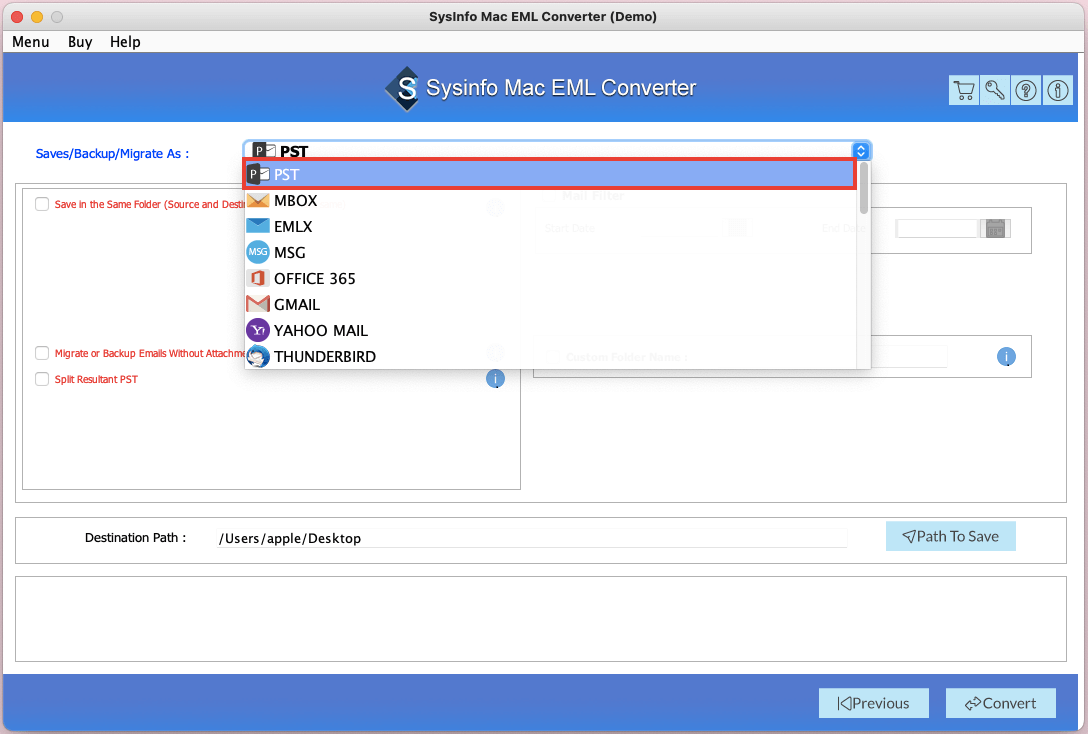Viewport: 1088px width, 734px height.
Task: Click the Convert button
Action: point(1001,703)
